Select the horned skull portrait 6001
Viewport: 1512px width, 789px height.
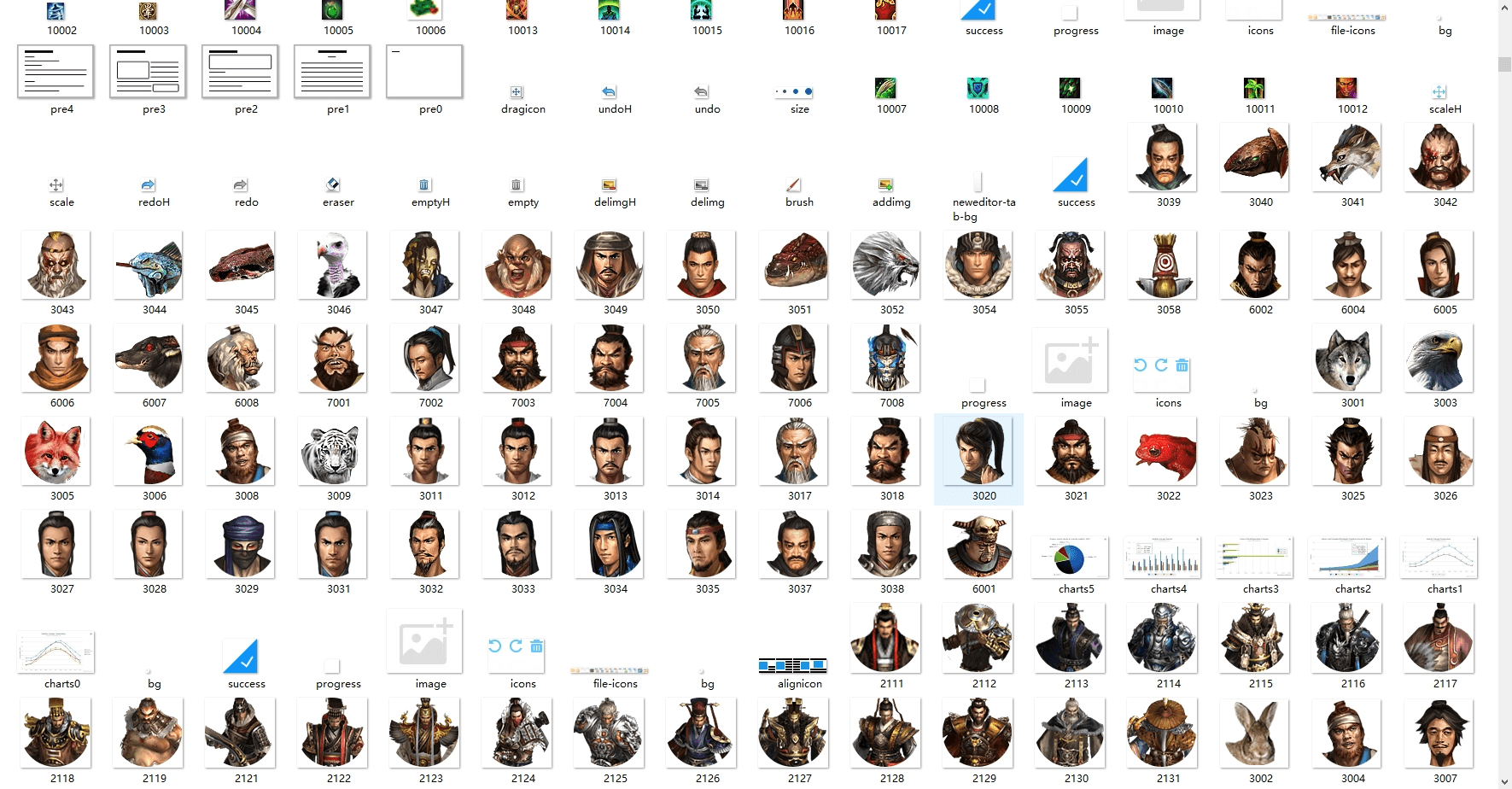[978, 544]
